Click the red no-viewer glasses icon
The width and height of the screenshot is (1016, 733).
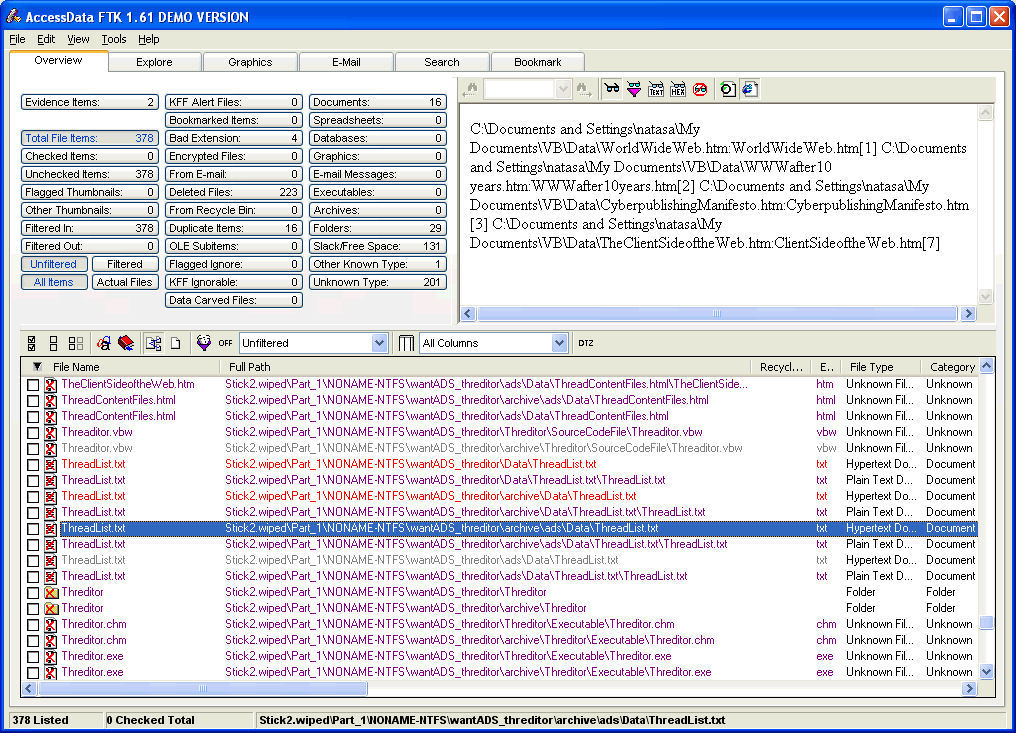point(700,89)
